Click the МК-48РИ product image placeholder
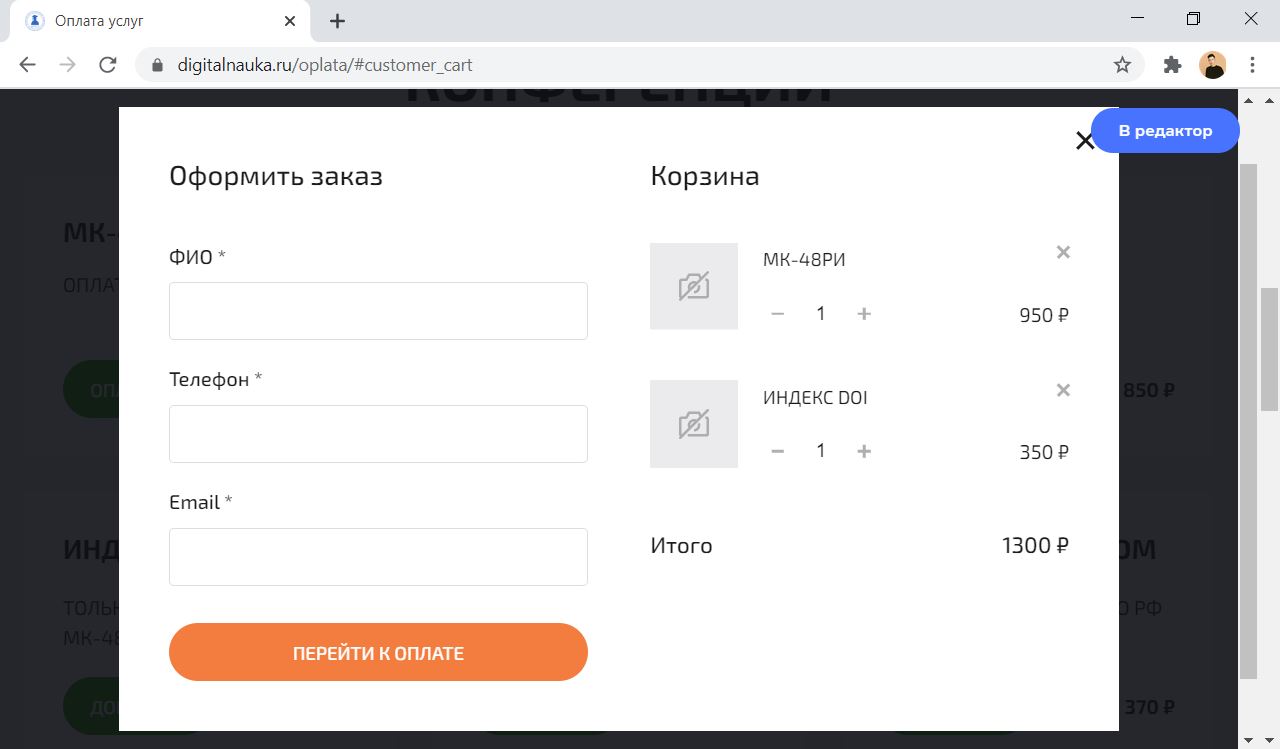Image resolution: width=1280 pixels, height=749 pixels. 694,286
